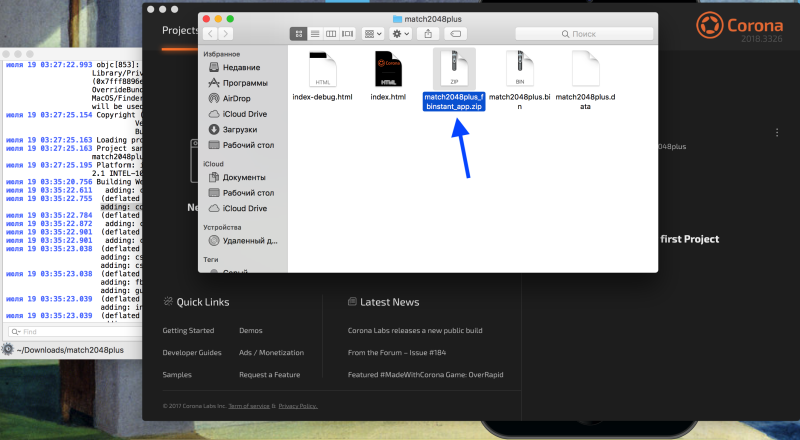The height and width of the screenshot is (440, 800).
Task: Open Удаленный диск under Устройства
Action: coord(243,240)
